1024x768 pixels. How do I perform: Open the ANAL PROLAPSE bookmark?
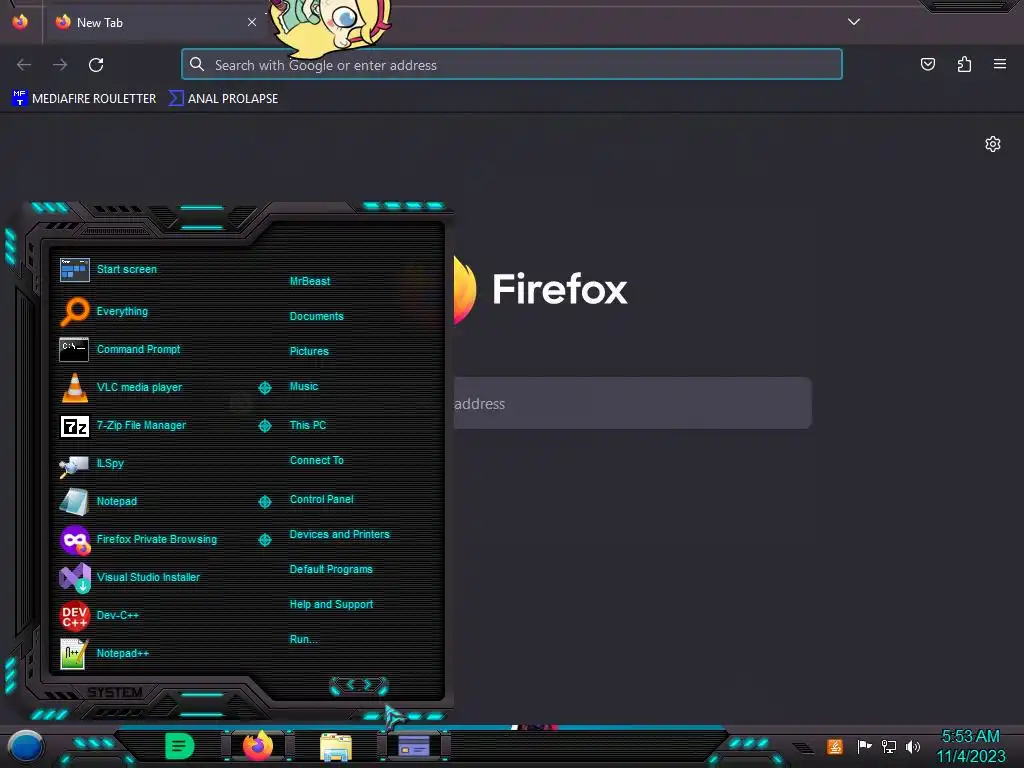pyautogui.click(x=223, y=99)
